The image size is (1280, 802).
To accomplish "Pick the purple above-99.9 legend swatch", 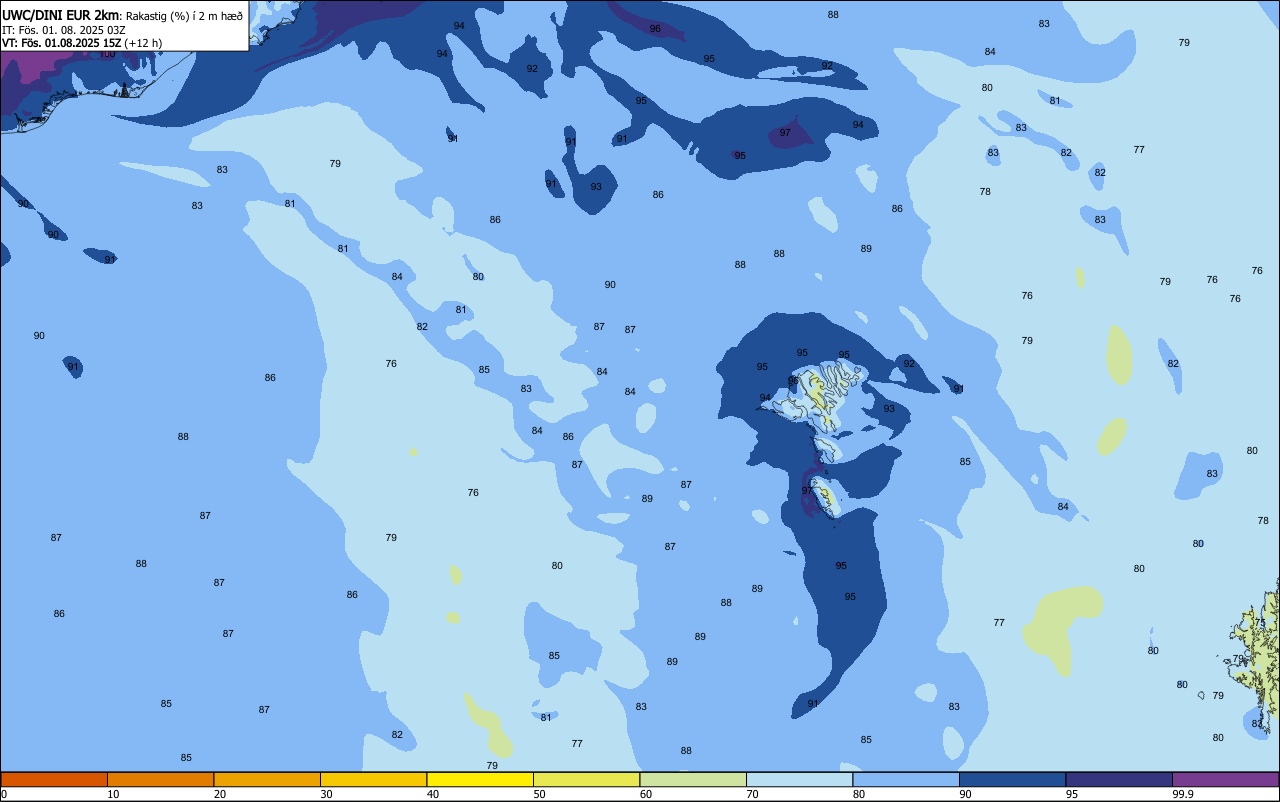I will click(1225, 779).
